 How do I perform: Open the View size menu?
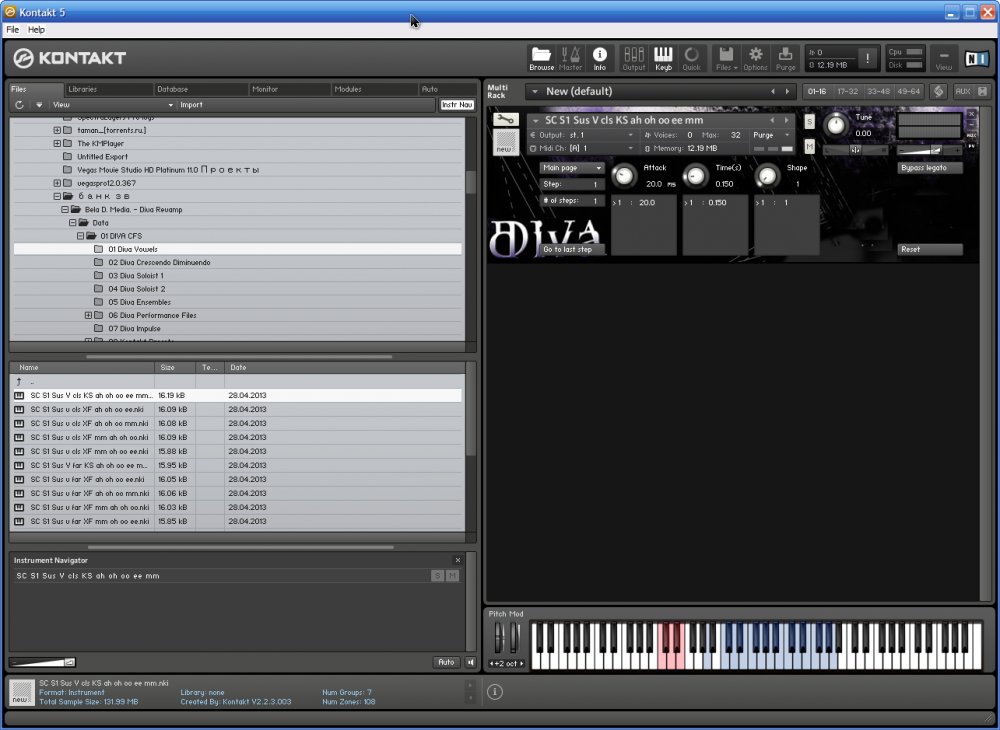944,59
